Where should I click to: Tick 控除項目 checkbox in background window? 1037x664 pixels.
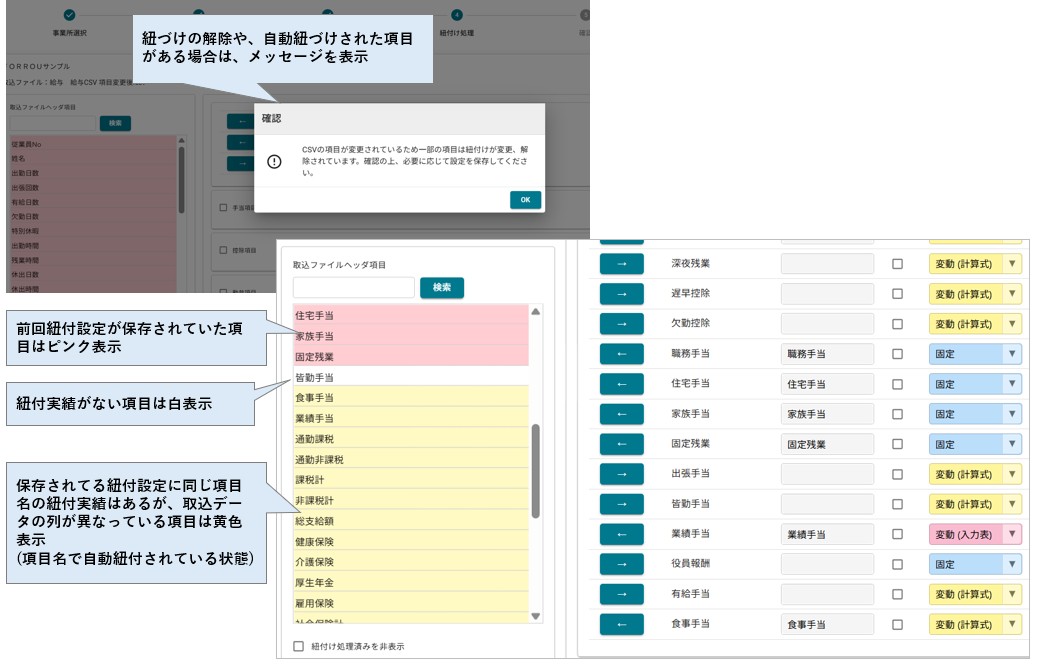(223, 250)
